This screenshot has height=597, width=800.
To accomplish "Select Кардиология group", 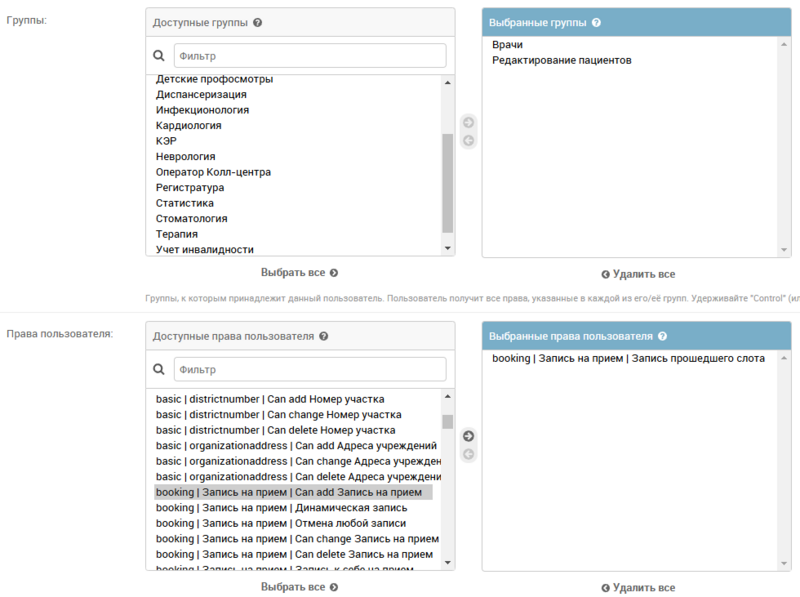I will [189, 126].
